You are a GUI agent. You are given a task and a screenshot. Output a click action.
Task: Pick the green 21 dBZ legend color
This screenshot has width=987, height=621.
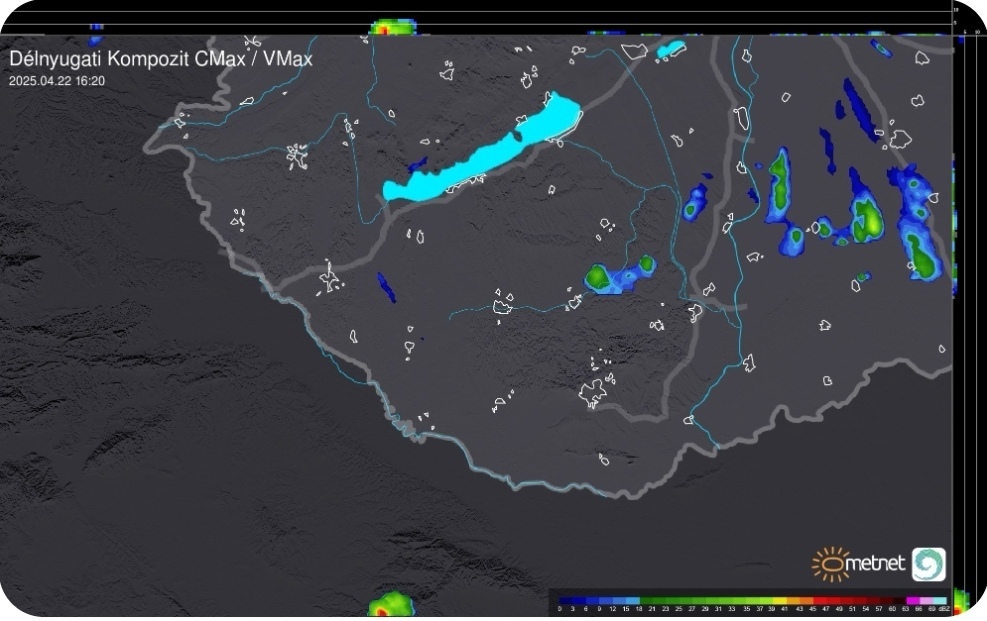click(652, 601)
